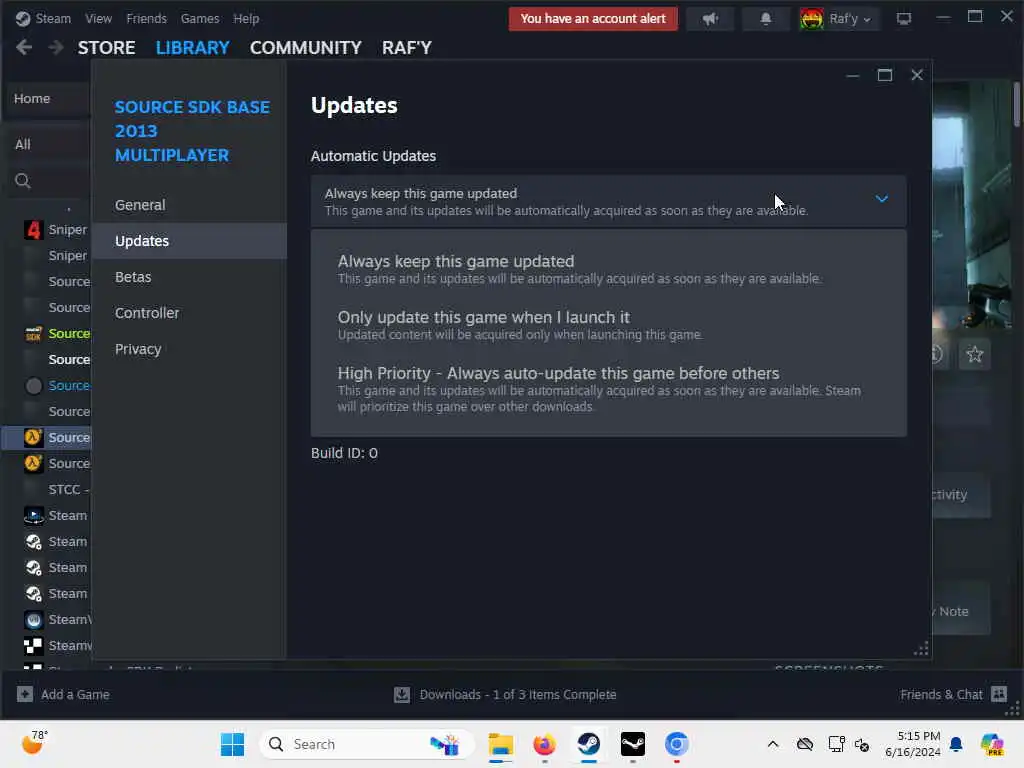The image size is (1024, 768).
Task: Click the SteamVR icon in library list
Action: tap(33, 619)
